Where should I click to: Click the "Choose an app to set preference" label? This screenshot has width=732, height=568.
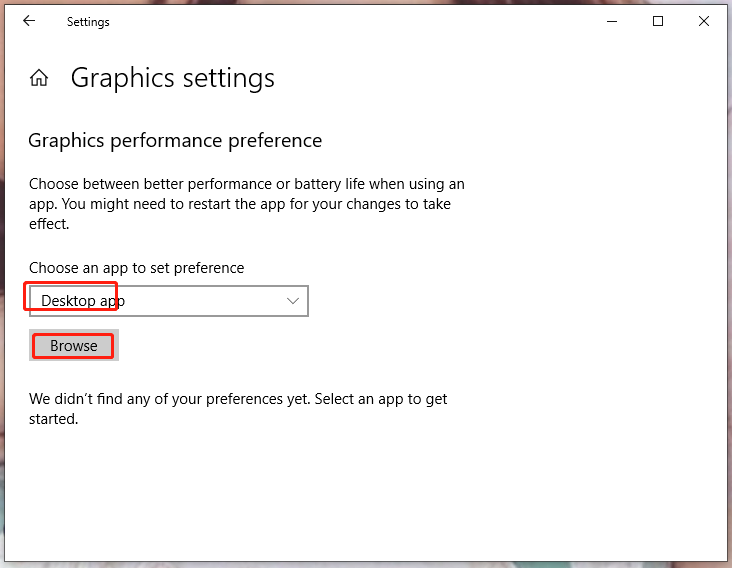[136, 268]
